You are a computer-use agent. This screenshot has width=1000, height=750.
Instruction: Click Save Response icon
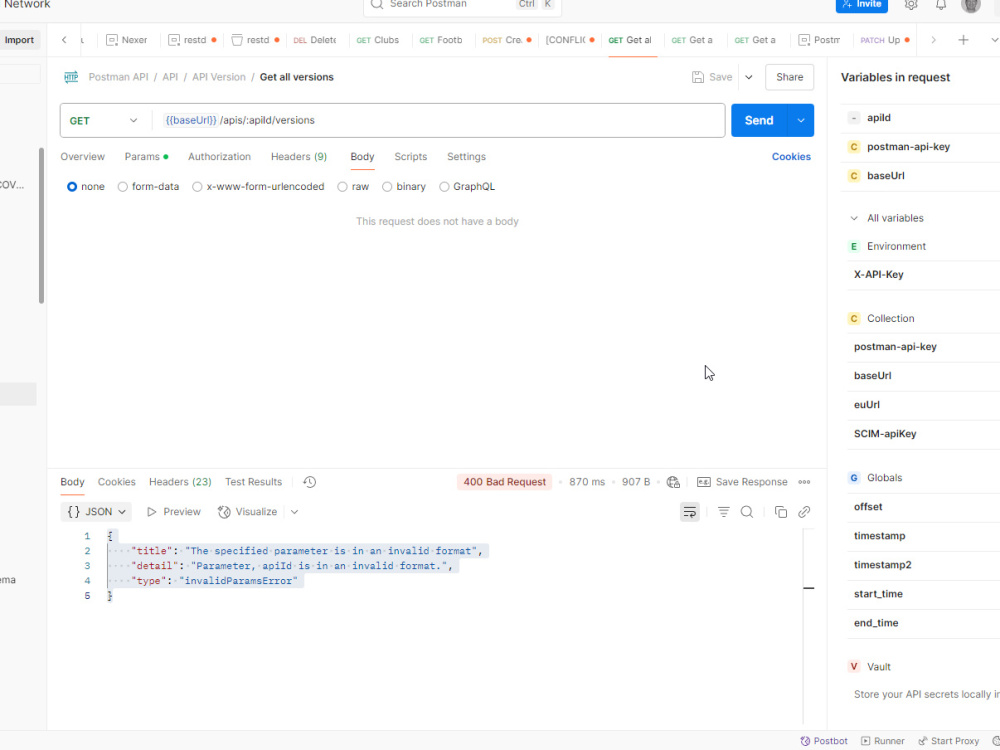pos(703,482)
